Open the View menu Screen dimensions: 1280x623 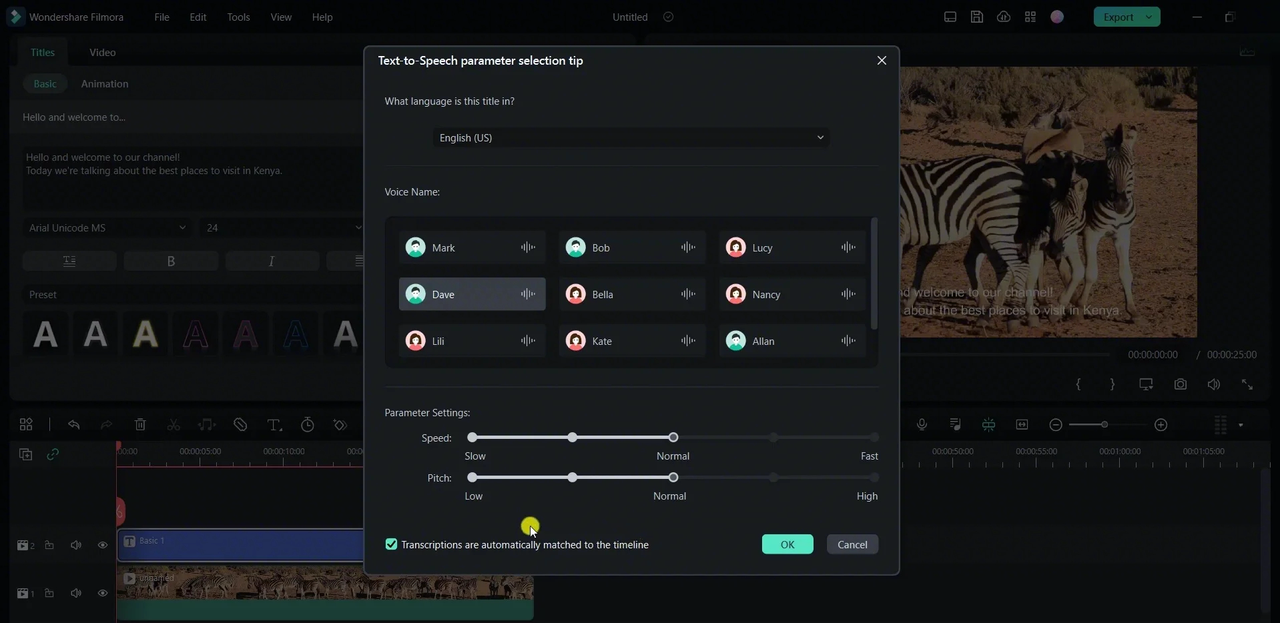281,17
